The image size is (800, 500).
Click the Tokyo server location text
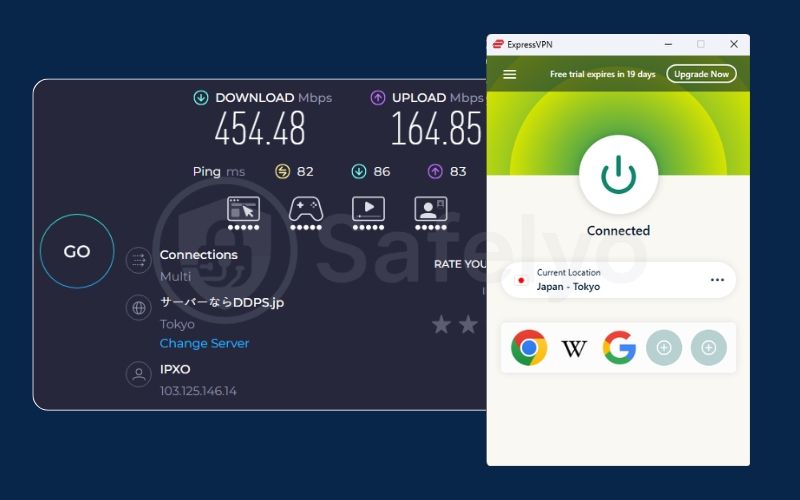click(177, 324)
